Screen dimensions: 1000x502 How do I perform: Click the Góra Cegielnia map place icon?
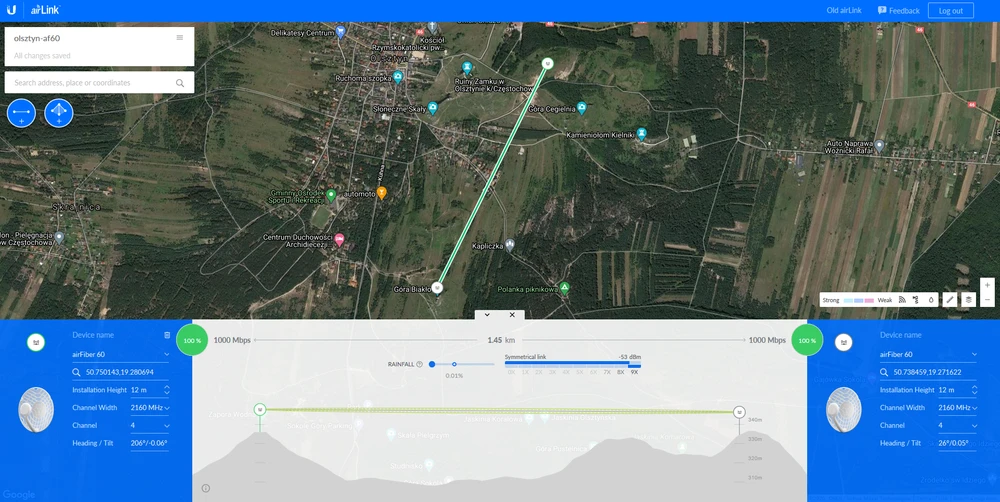(x=581, y=107)
